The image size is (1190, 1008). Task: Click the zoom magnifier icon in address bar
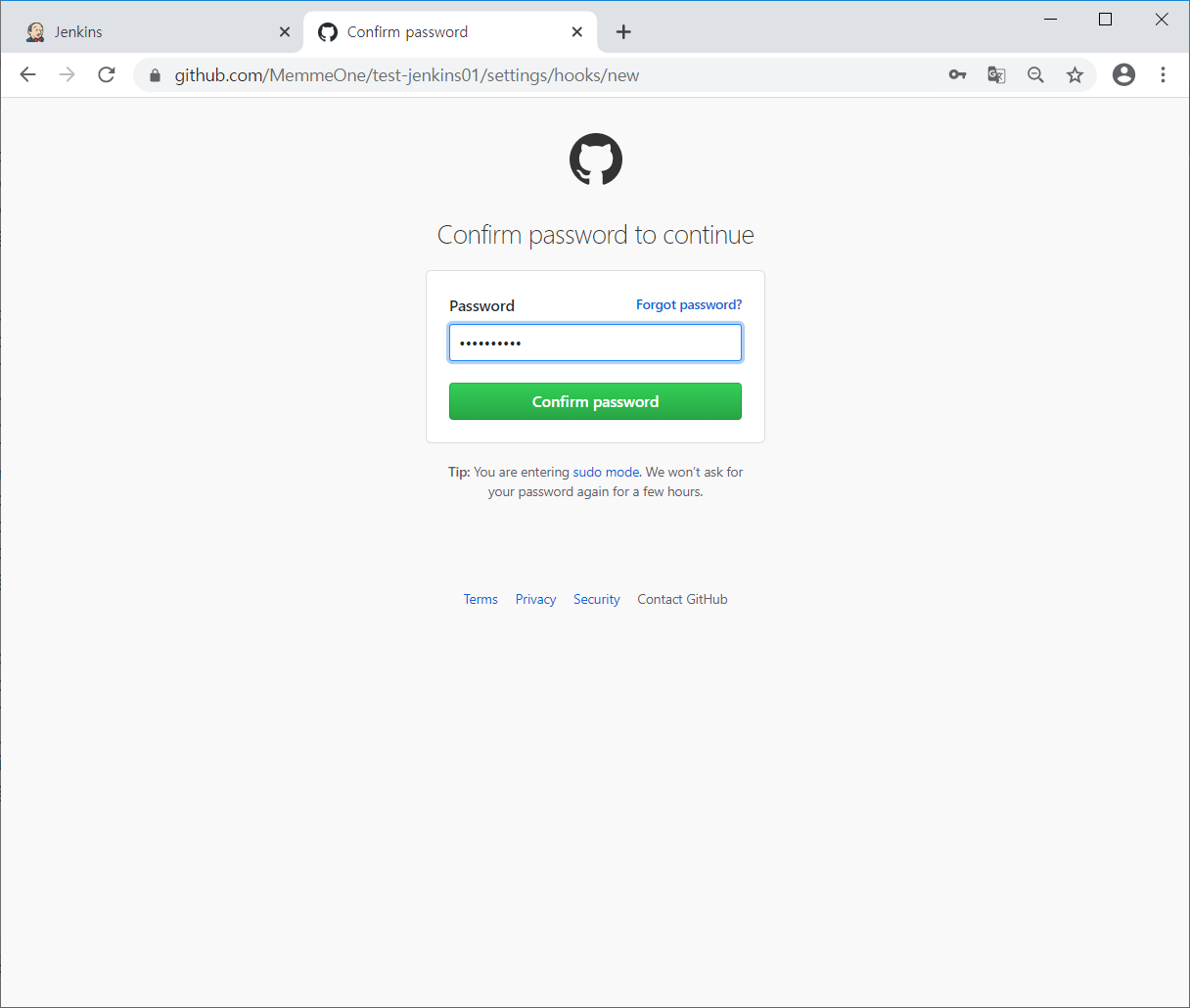pos(1035,75)
